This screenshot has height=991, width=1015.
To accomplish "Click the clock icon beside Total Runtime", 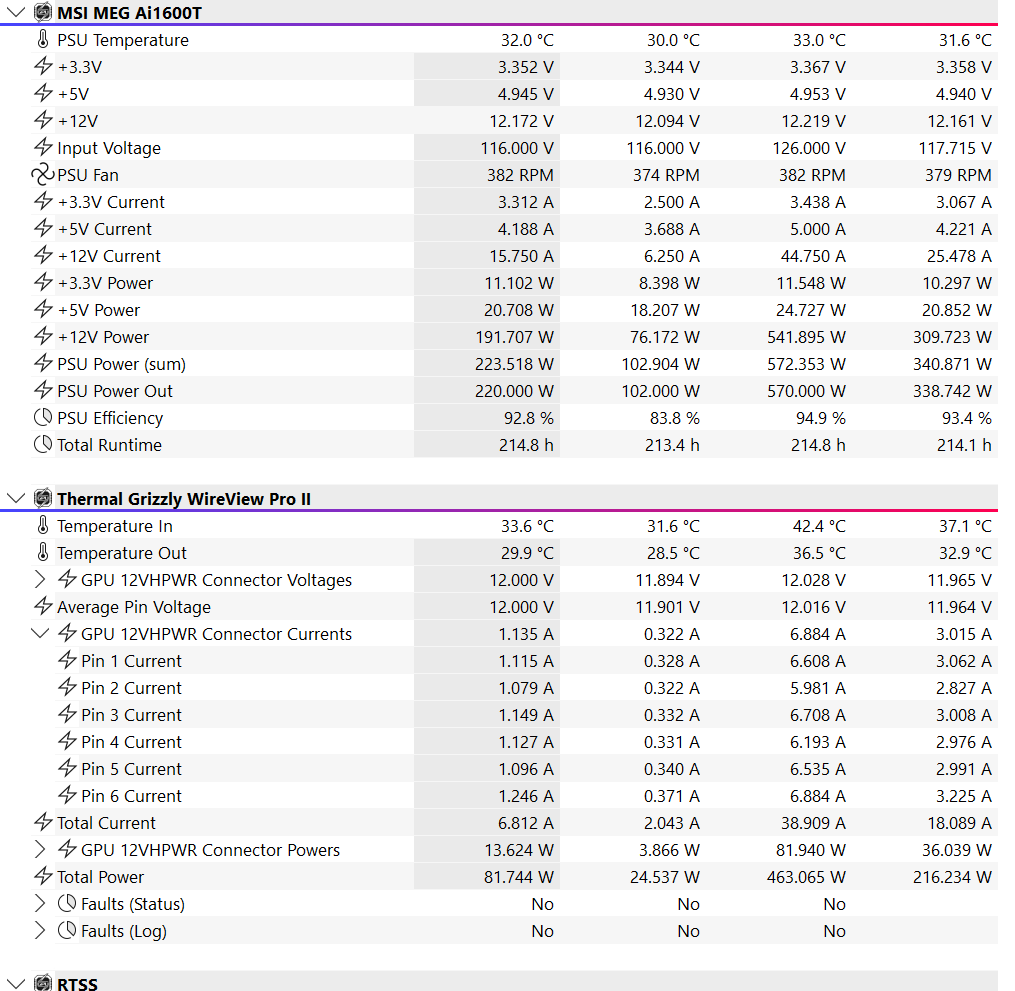I will coord(43,445).
